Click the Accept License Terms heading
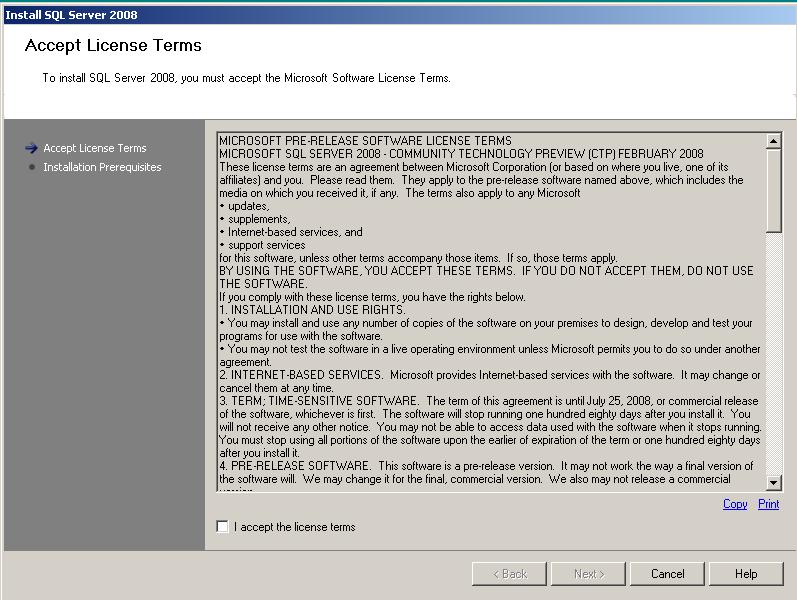This screenshot has width=797, height=600. 113,45
